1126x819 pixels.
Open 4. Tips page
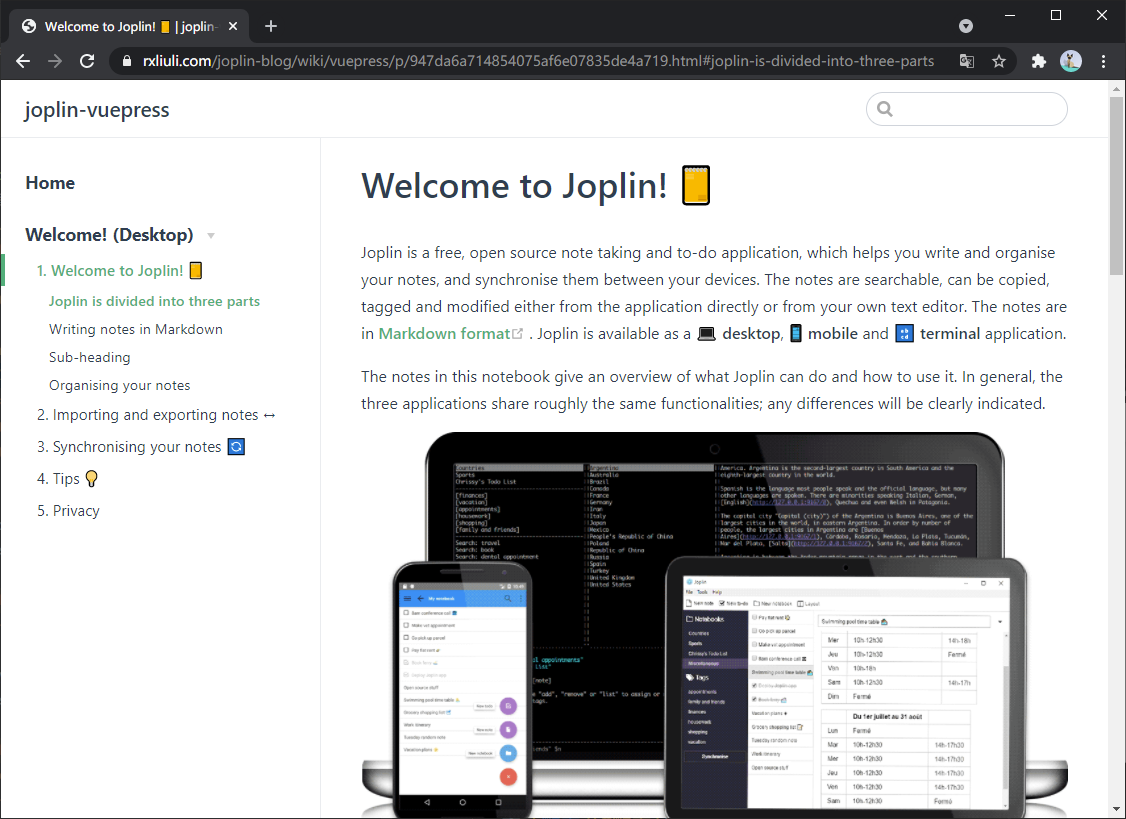pyautogui.click(x=67, y=478)
